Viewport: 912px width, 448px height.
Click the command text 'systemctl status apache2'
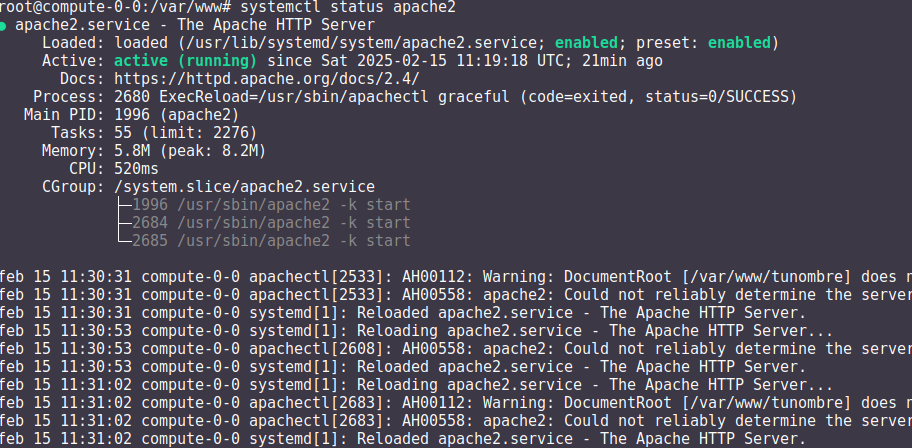point(348,8)
